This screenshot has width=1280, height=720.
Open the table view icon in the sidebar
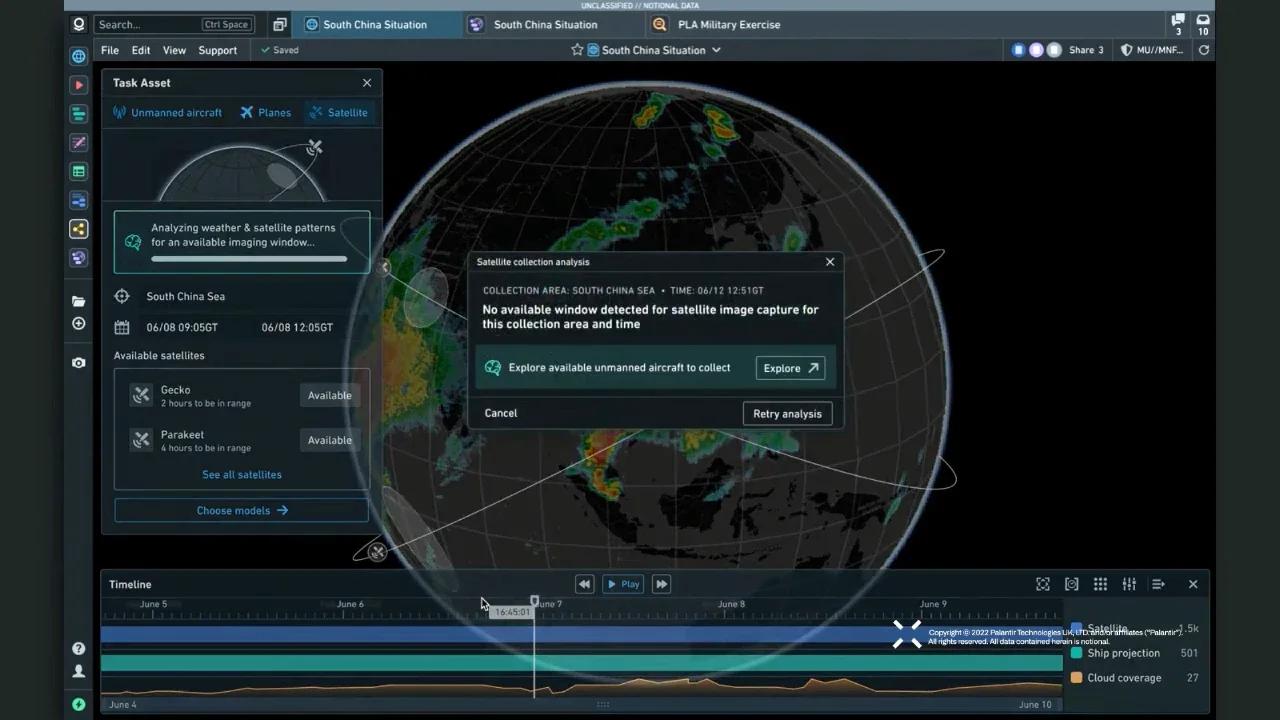coord(78,171)
